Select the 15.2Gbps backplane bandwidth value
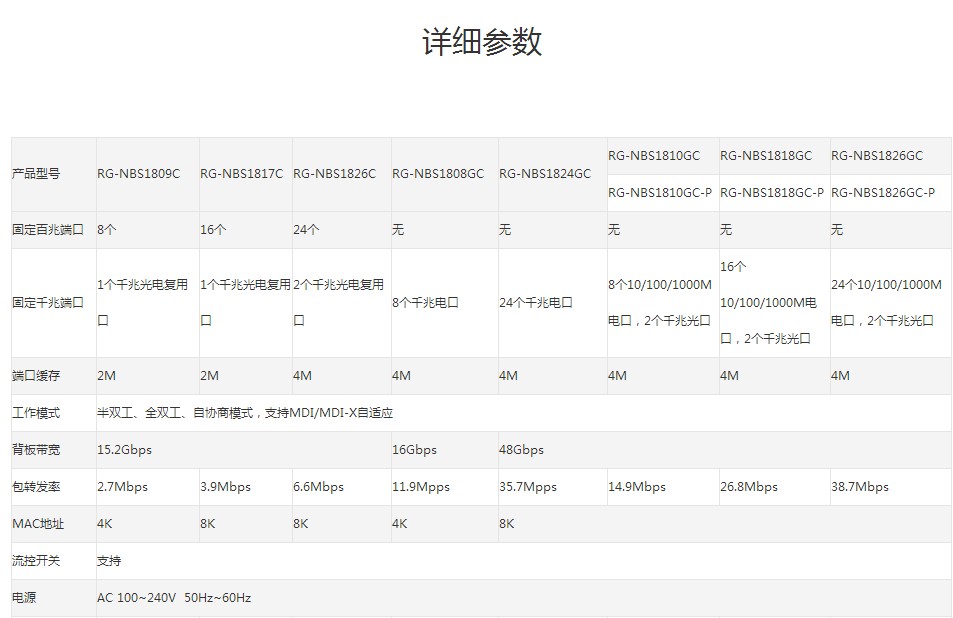The height and width of the screenshot is (618, 953). pyautogui.click(x=124, y=450)
